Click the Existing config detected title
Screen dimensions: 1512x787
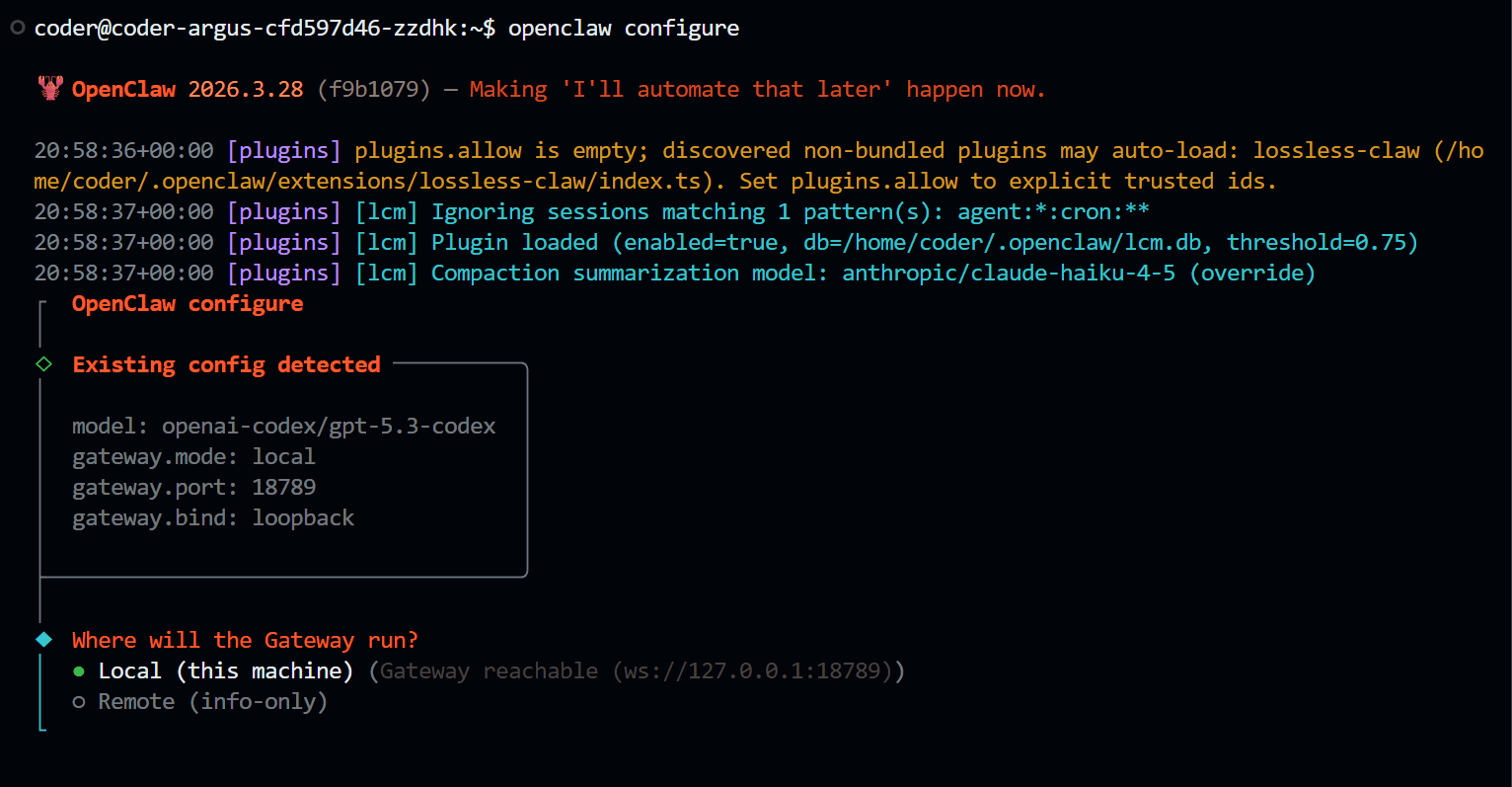pos(226,365)
